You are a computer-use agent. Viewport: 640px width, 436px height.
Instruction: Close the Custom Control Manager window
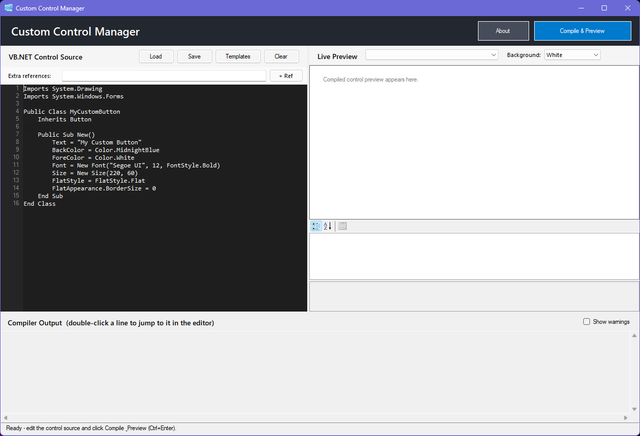coord(627,8)
